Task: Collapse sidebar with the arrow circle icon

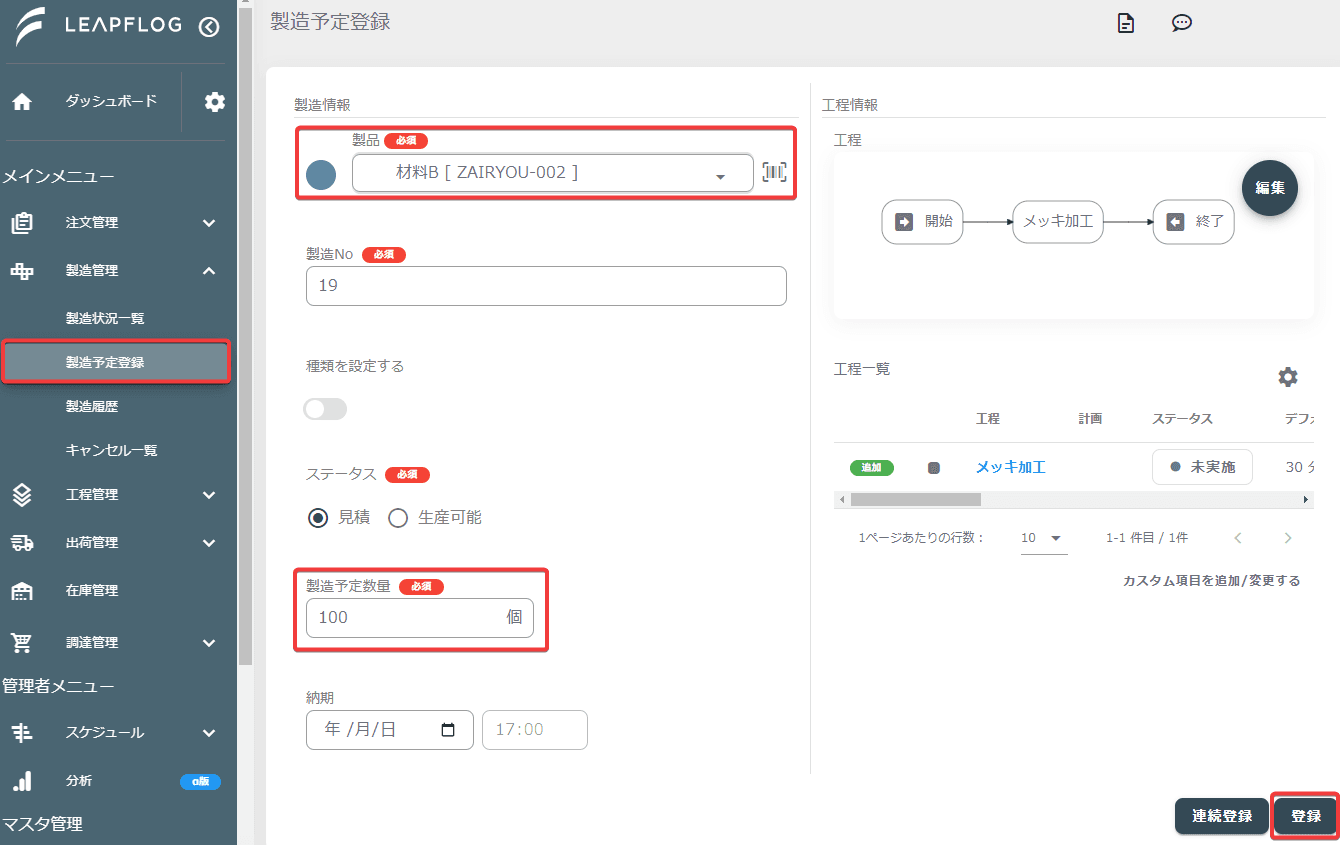Action: pos(209,27)
